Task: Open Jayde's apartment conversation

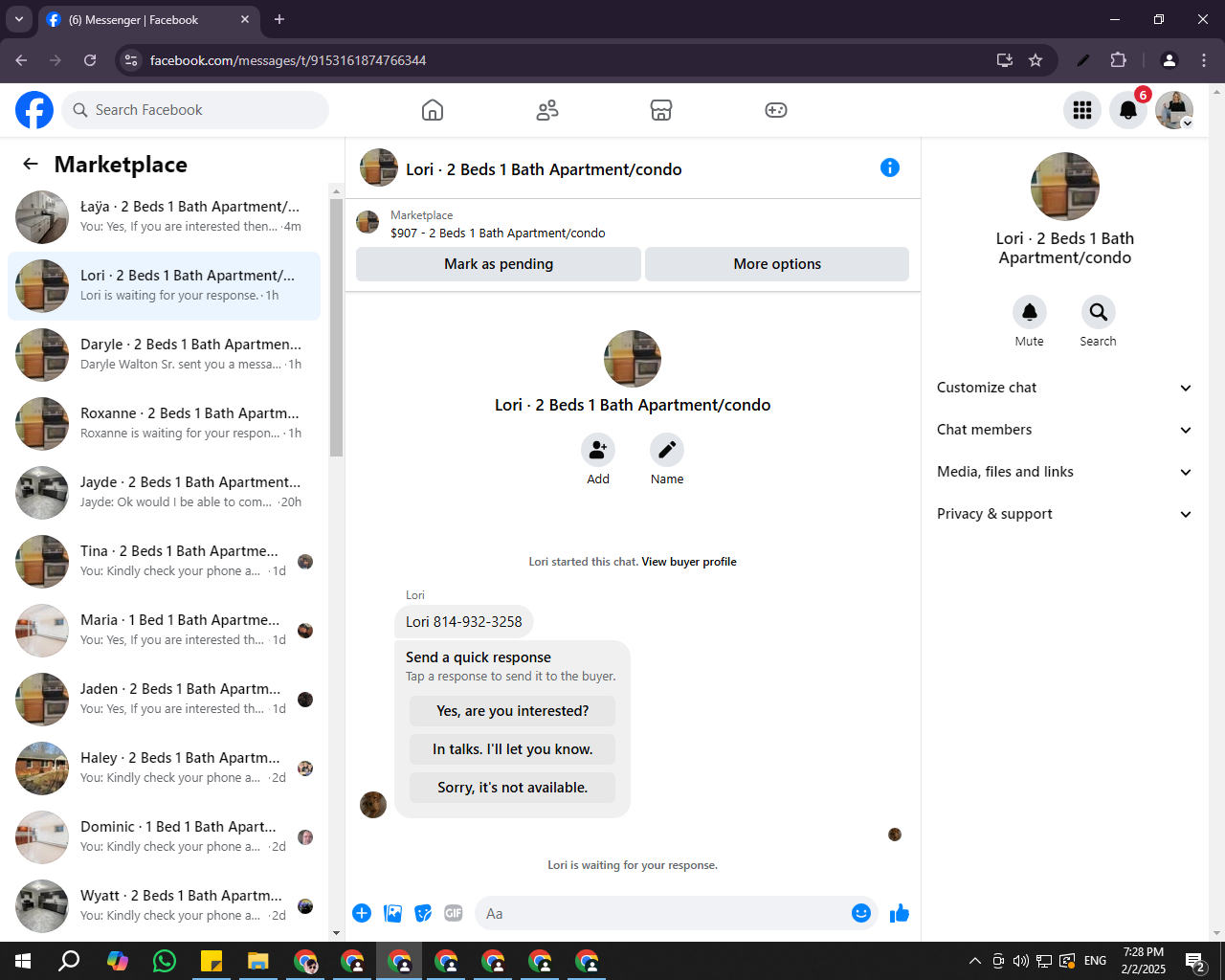Action: (164, 493)
